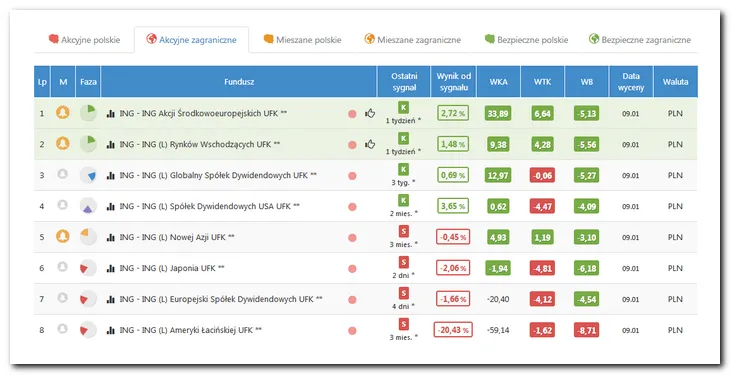Click WKA value 12,97
731x375 pixels.
498,175
